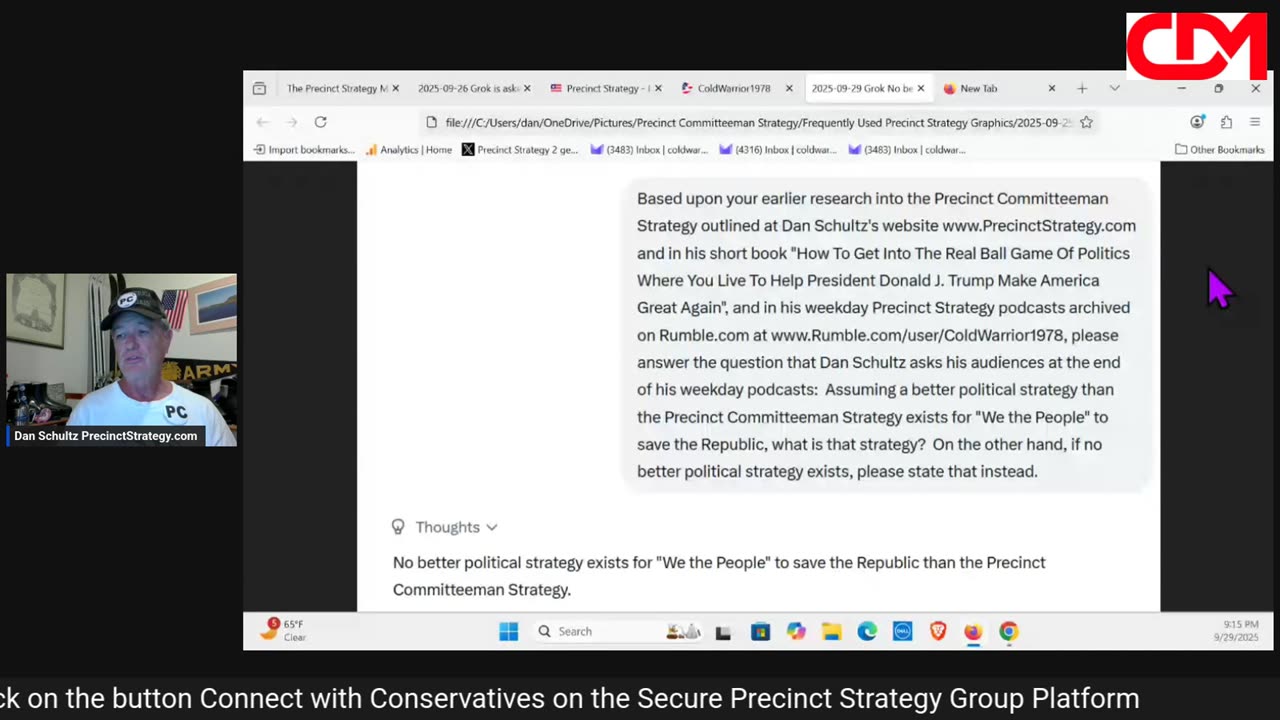Open the last (3483) Inbox bookmark
This screenshot has height=720, width=1280.
pyautogui.click(x=906, y=150)
